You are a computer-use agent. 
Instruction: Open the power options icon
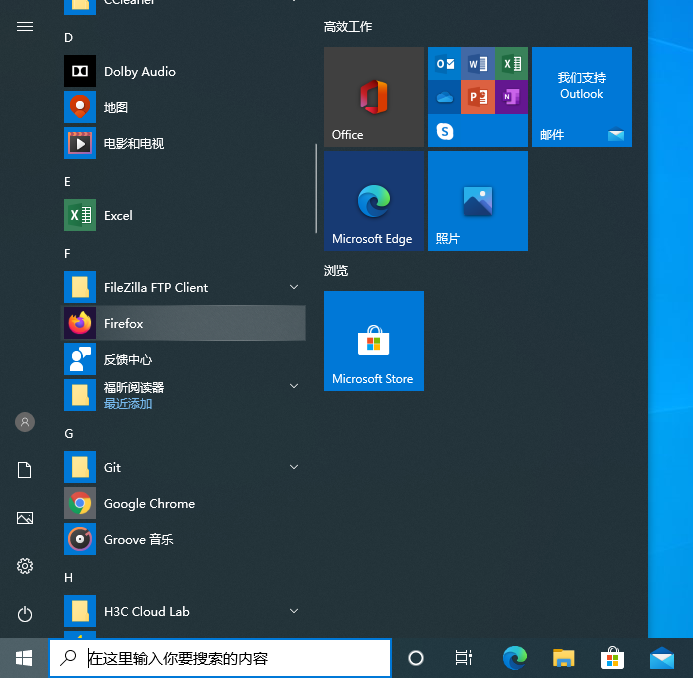pos(25,614)
